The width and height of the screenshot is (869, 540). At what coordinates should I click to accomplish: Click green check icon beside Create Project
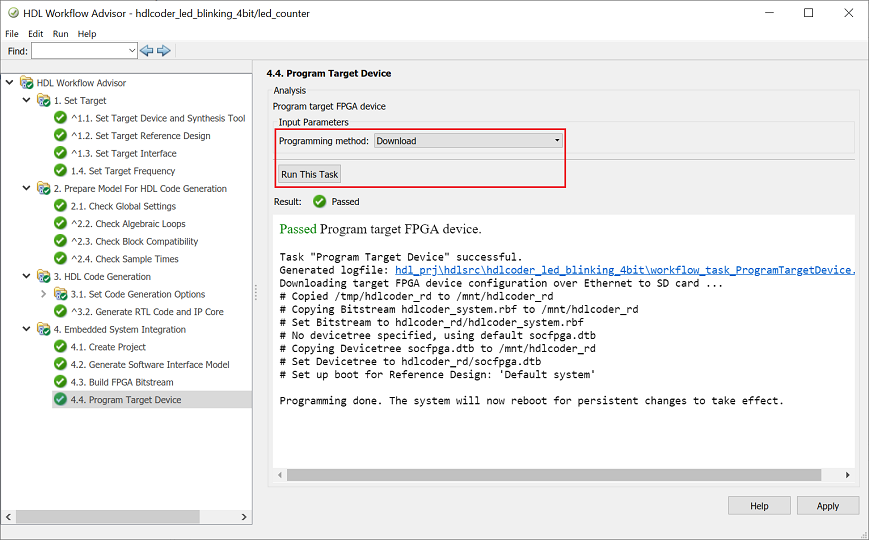(x=61, y=347)
